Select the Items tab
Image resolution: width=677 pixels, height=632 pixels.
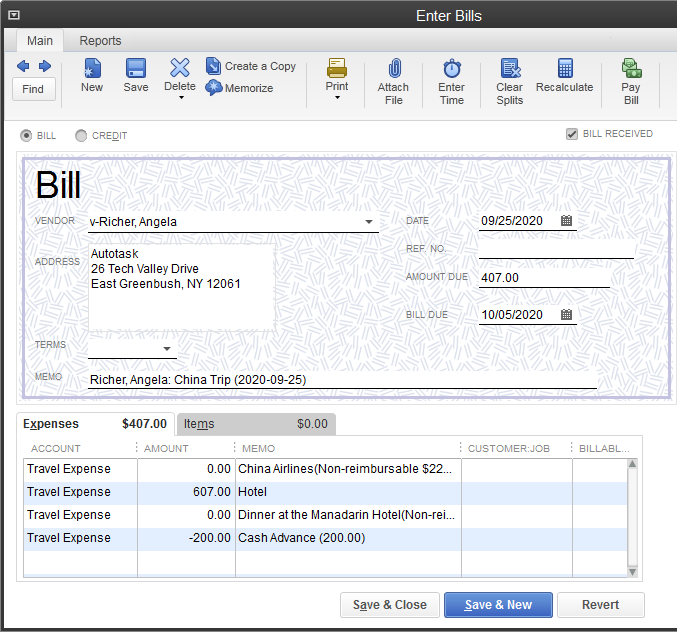256,424
